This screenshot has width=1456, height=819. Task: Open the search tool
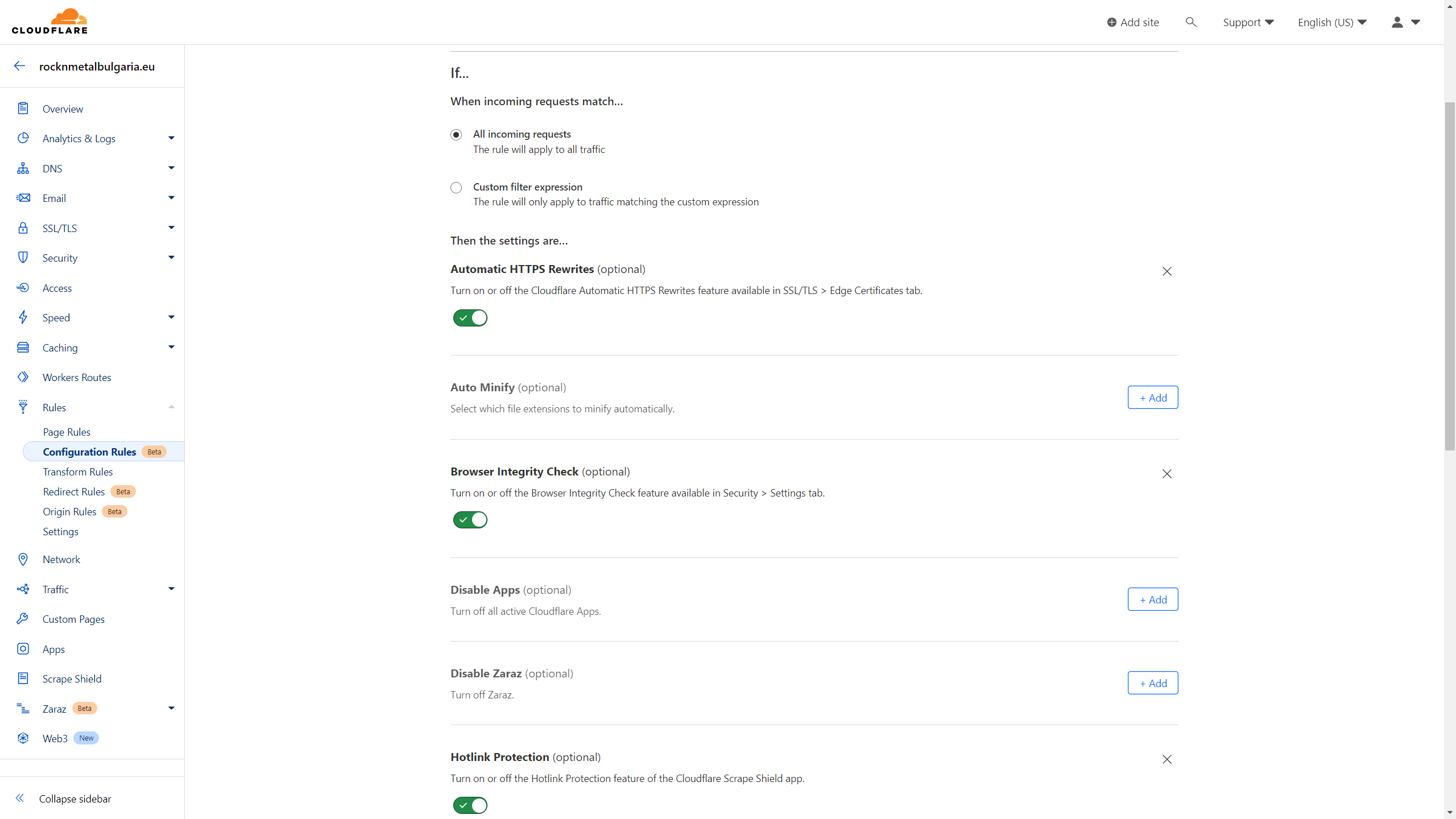[1190, 22]
